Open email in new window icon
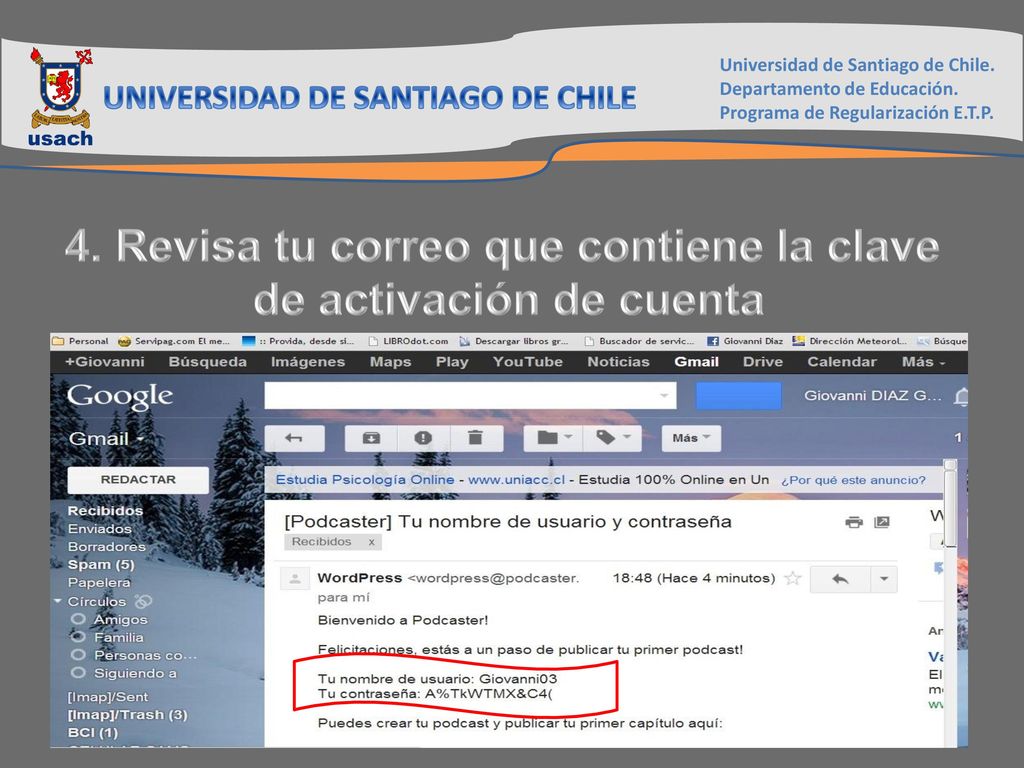This screenshot has width=1024, height=768. [882, 522]
